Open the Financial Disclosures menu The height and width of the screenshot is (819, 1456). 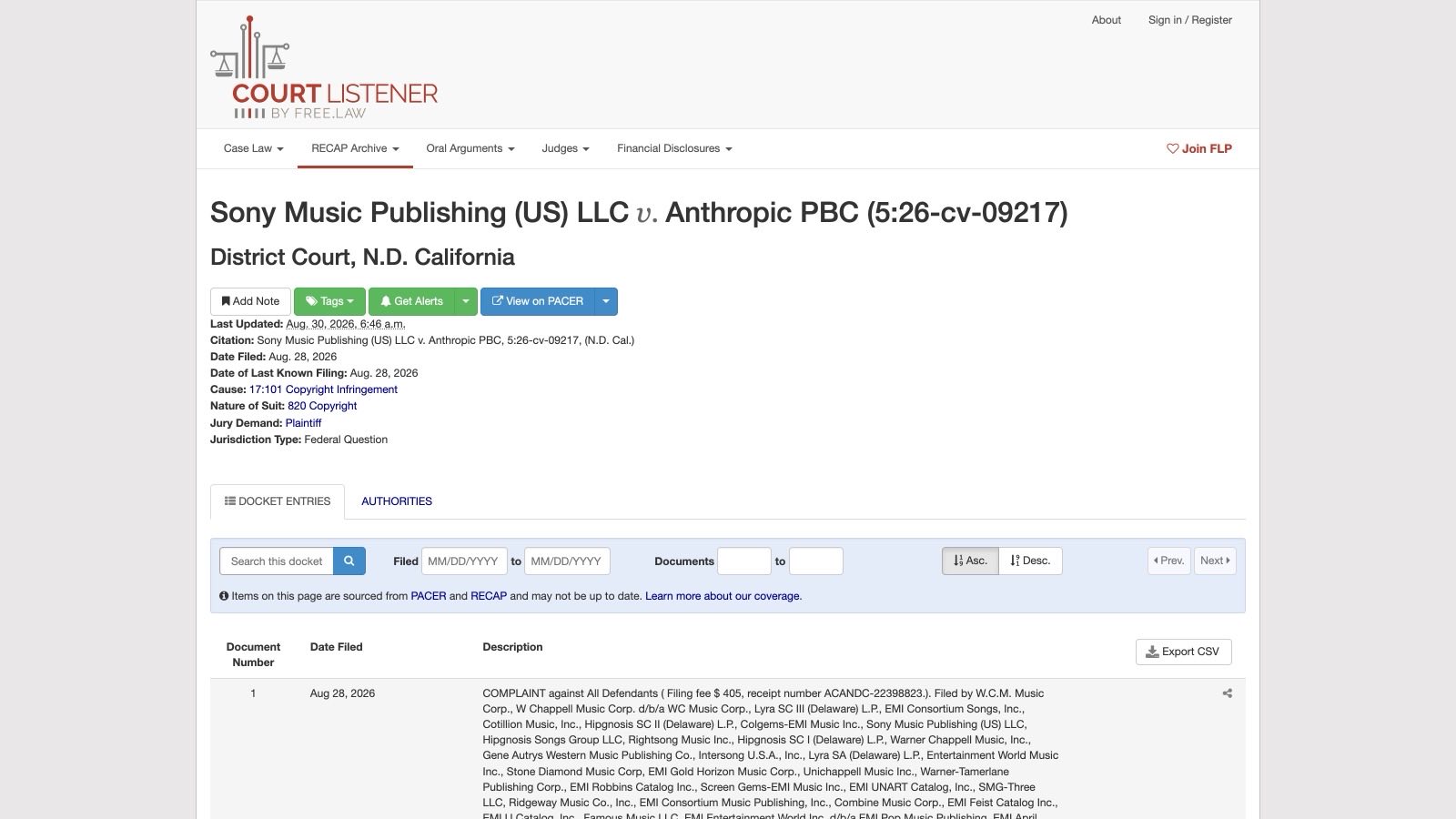click(674, 148)
